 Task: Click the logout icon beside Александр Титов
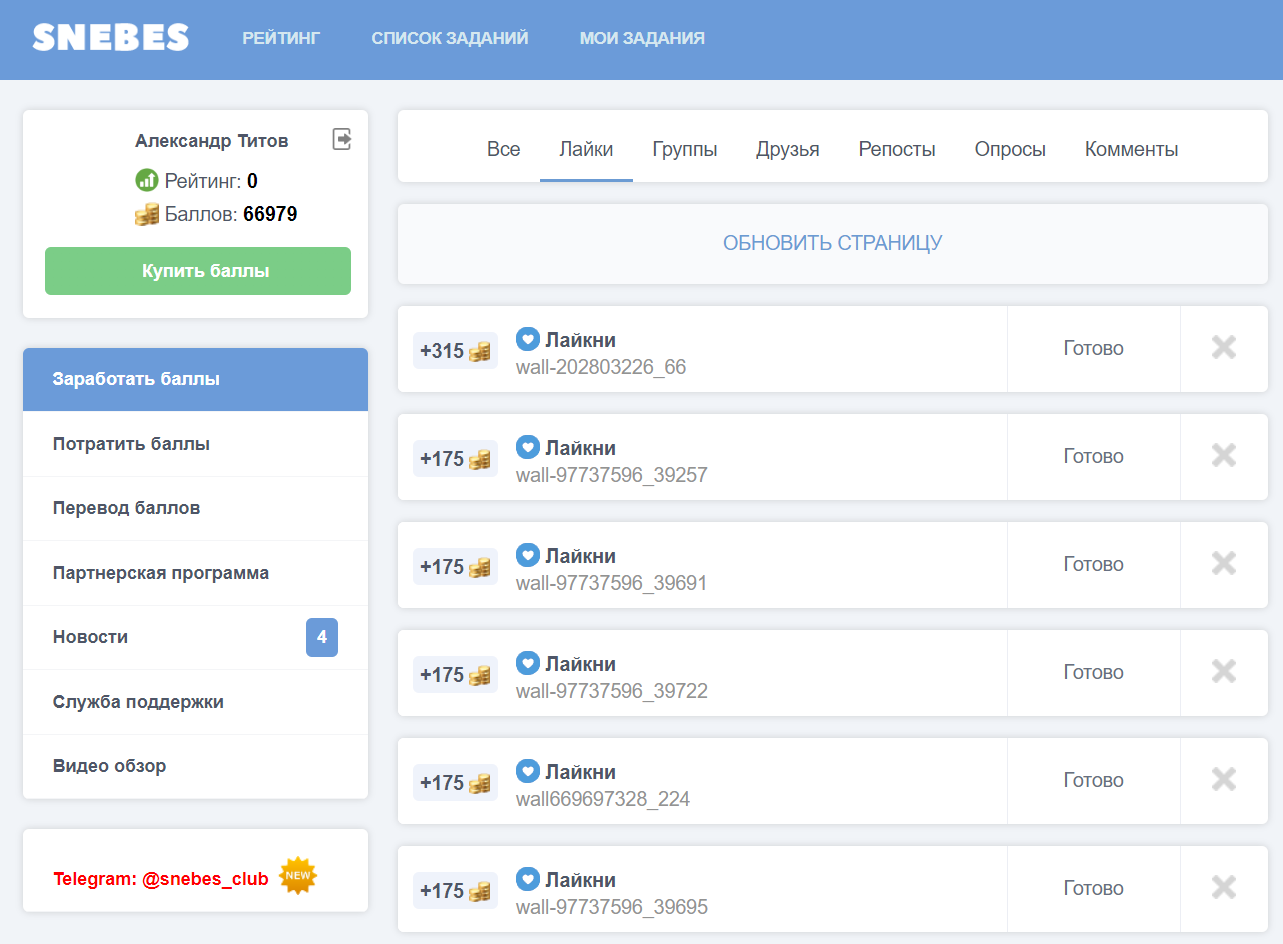click(x=342, y=139)
